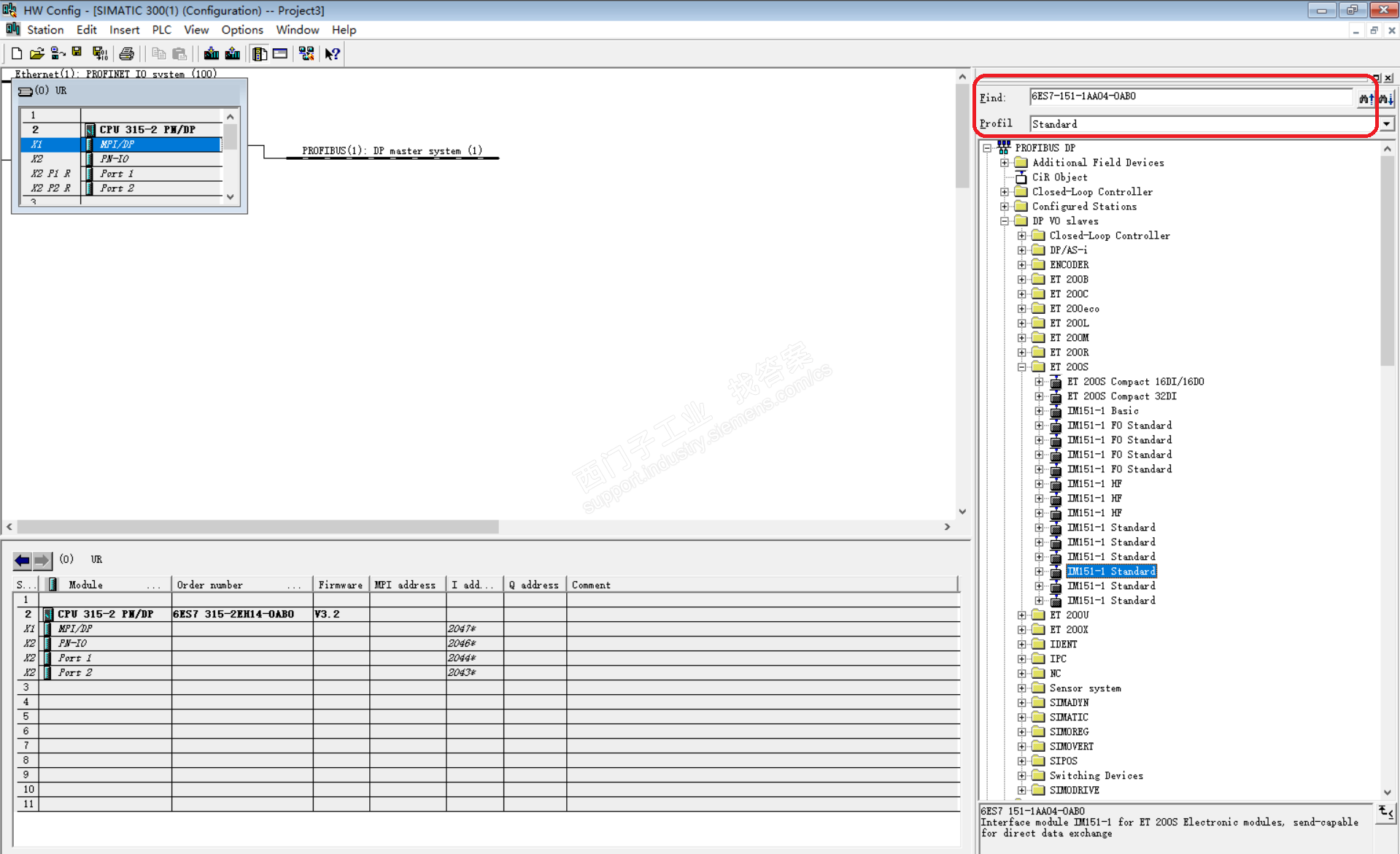Click order number 6ES7 315-2EH14-0AB0 cell

pyautogui.click(x=242, y=614)
